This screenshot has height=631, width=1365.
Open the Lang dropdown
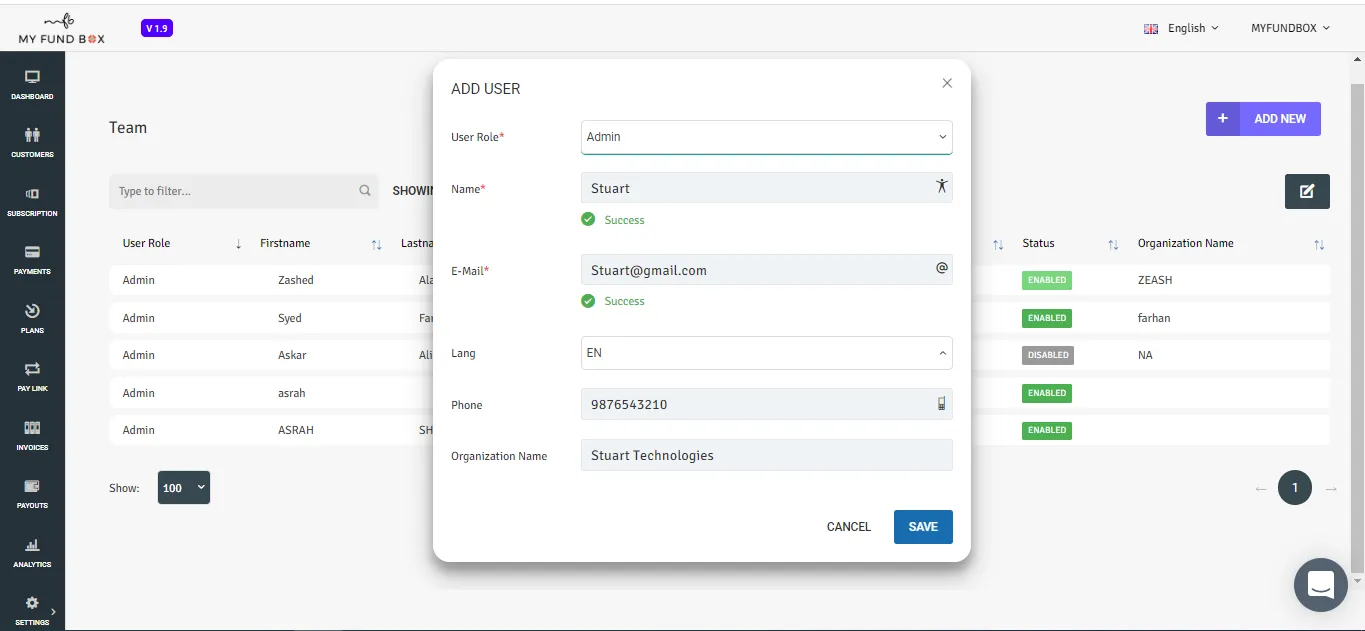click(766, 353)
